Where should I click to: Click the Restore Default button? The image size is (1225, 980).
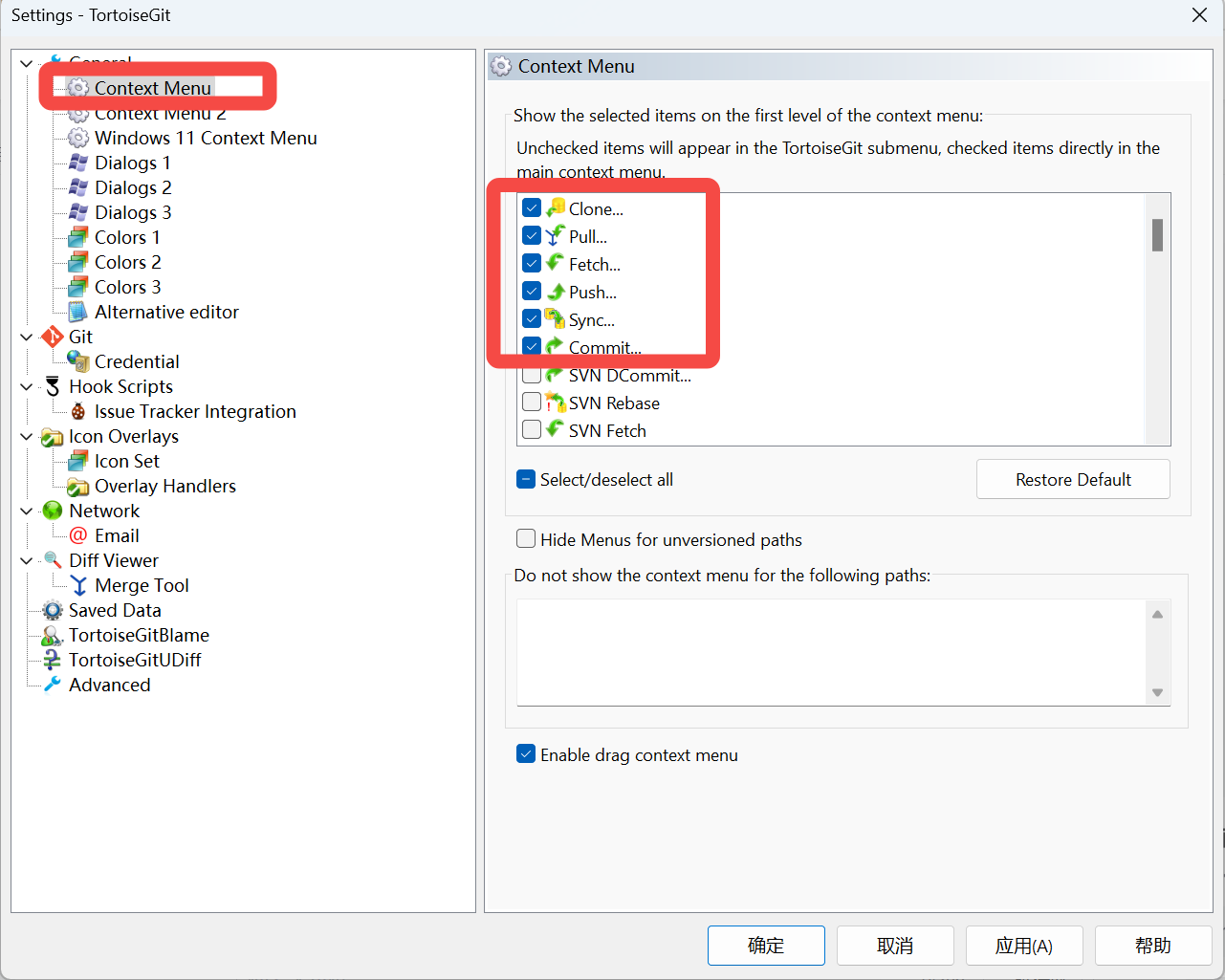tap(1073, 479)
